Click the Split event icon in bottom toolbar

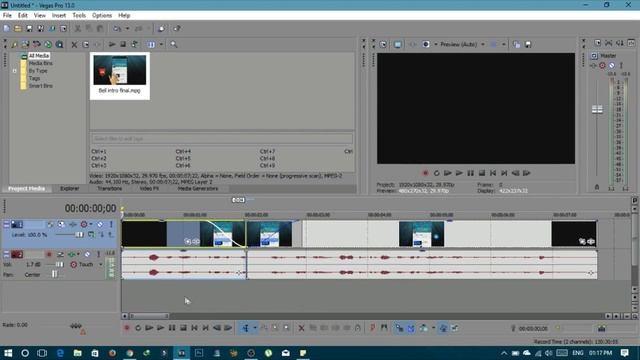[x=347, y=328]
